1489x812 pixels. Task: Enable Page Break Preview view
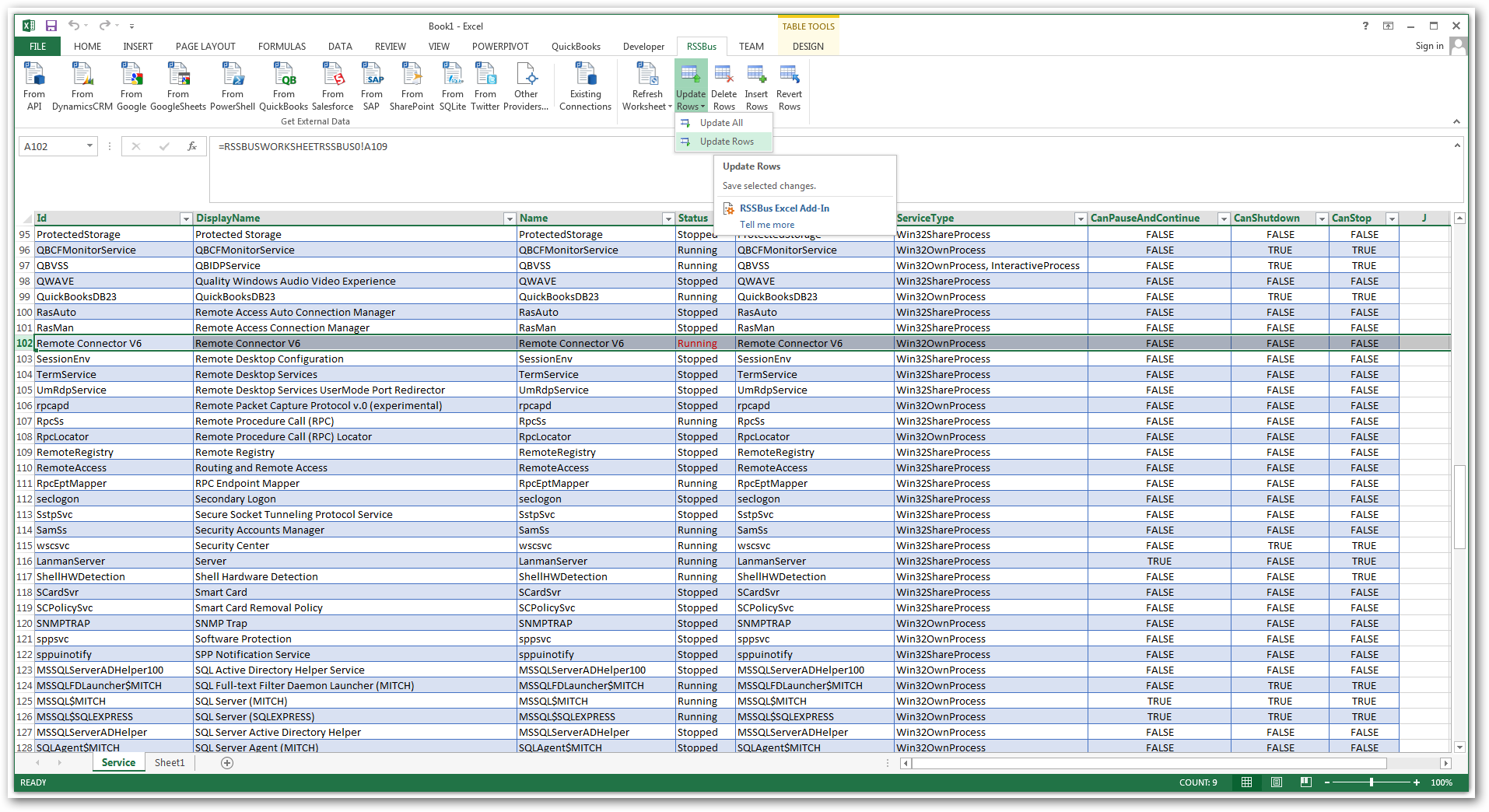point(1306,782)
